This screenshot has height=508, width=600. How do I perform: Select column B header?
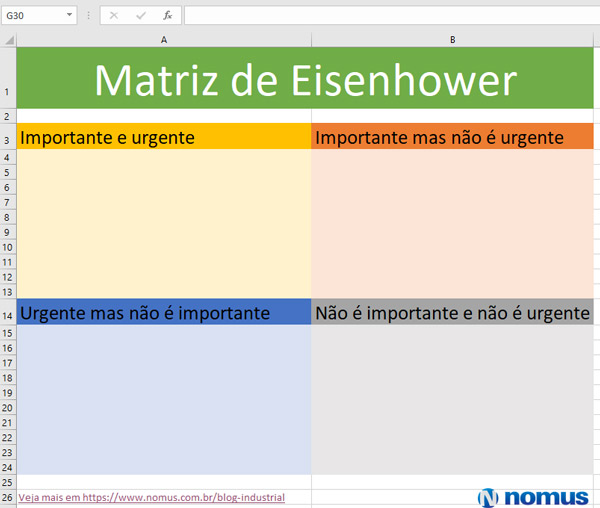pyautogui.click(x=453, y=39)
